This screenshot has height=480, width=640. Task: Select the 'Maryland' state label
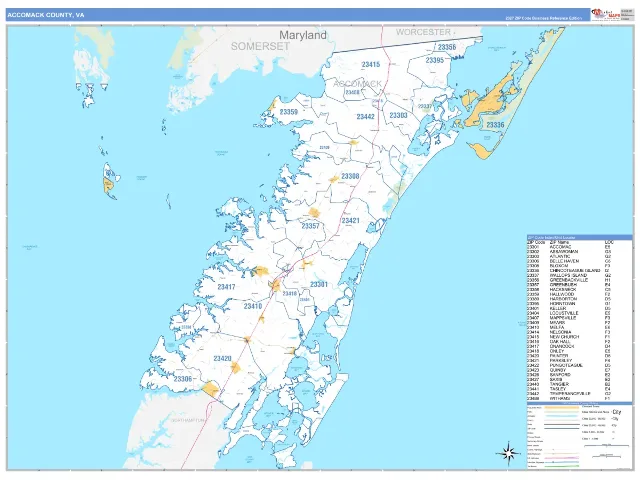[303, 36]
